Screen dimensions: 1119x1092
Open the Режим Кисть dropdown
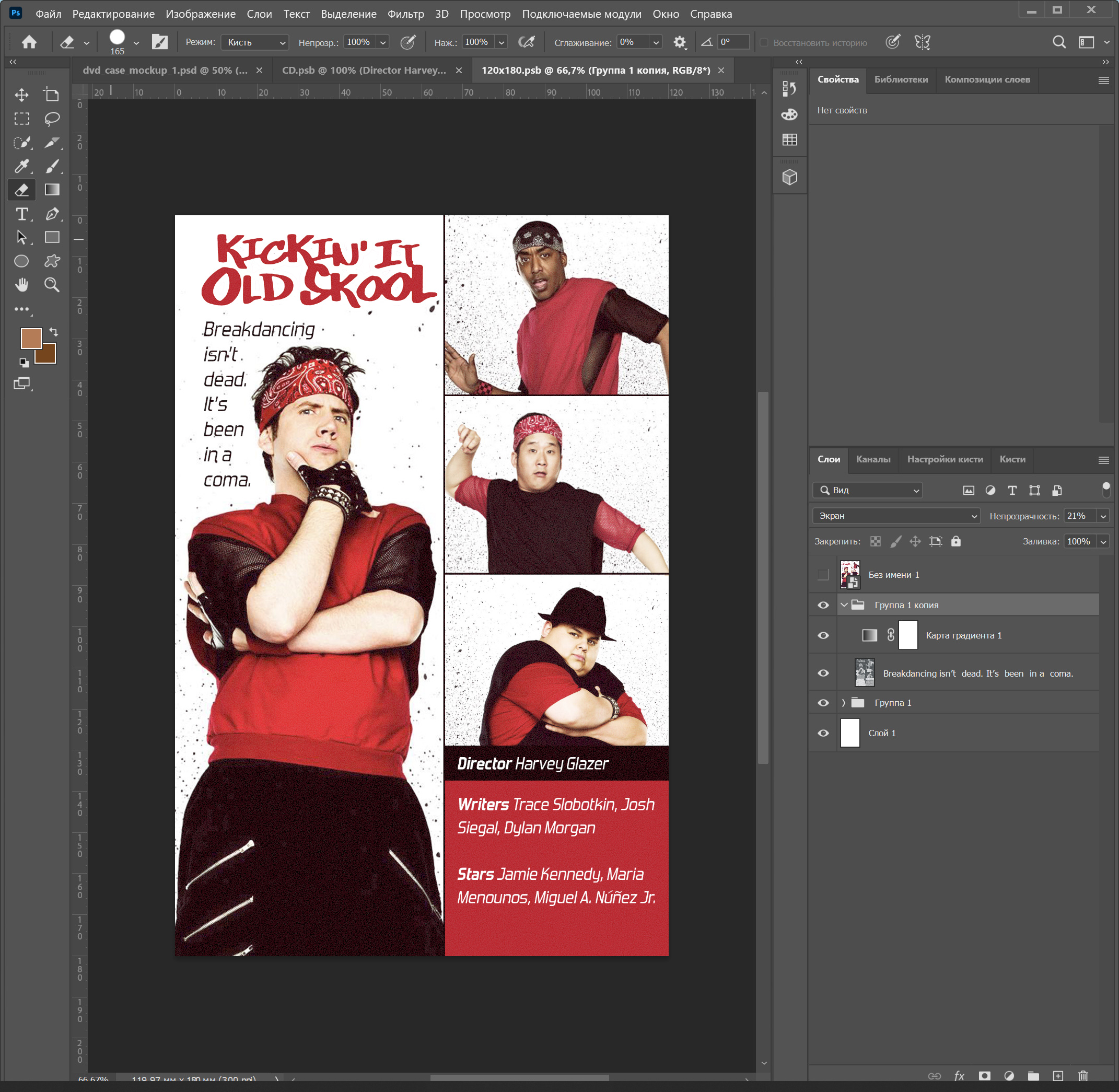[255, 42]
